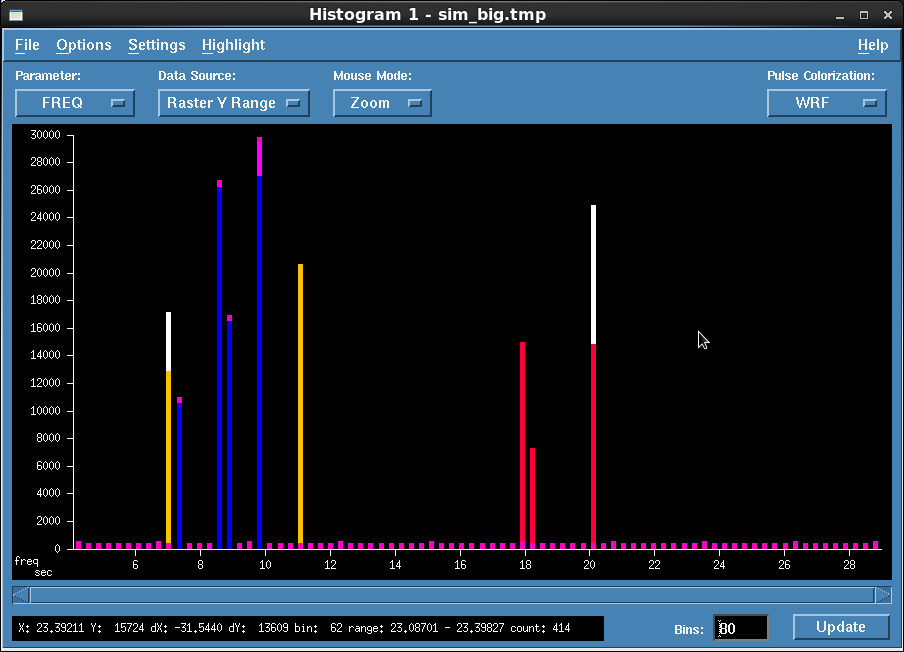Viewport: 904px width, 652px height.
Task: Click the right arrow of horizontal scrollbar
Action: (x=883, y=595)
